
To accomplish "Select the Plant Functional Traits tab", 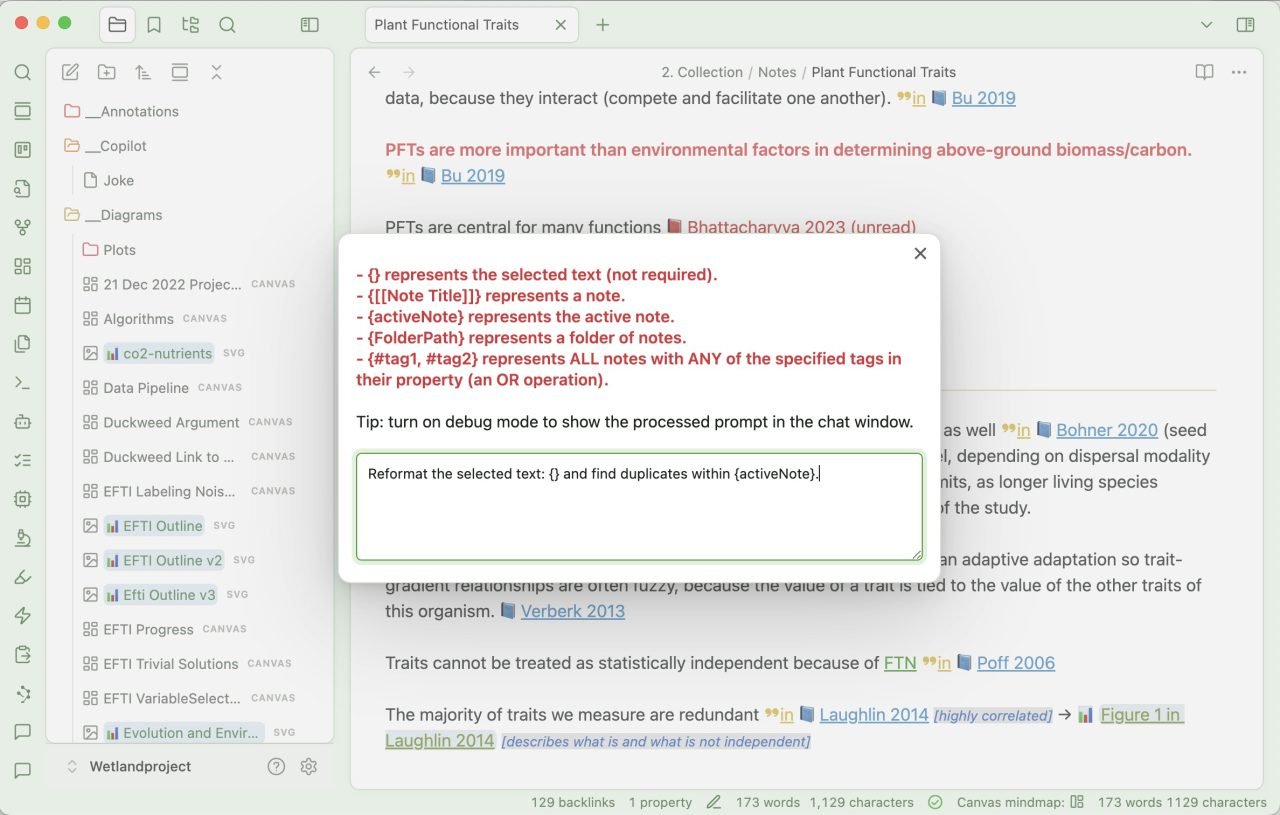I will point(470,25).
